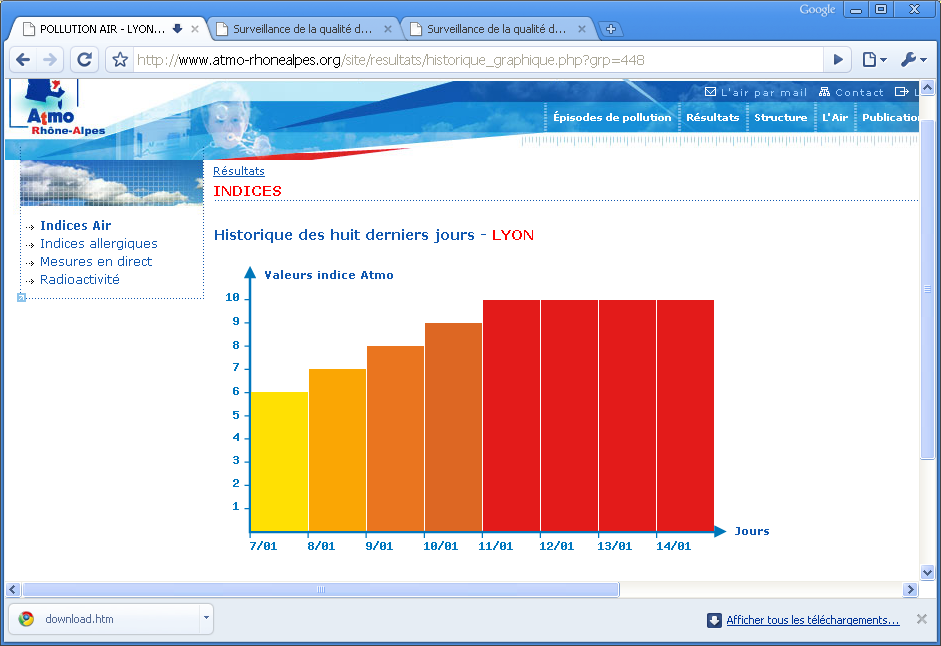
Task: Click the Atmo Rhône-Alpes logo
Action: click(55, 107)
